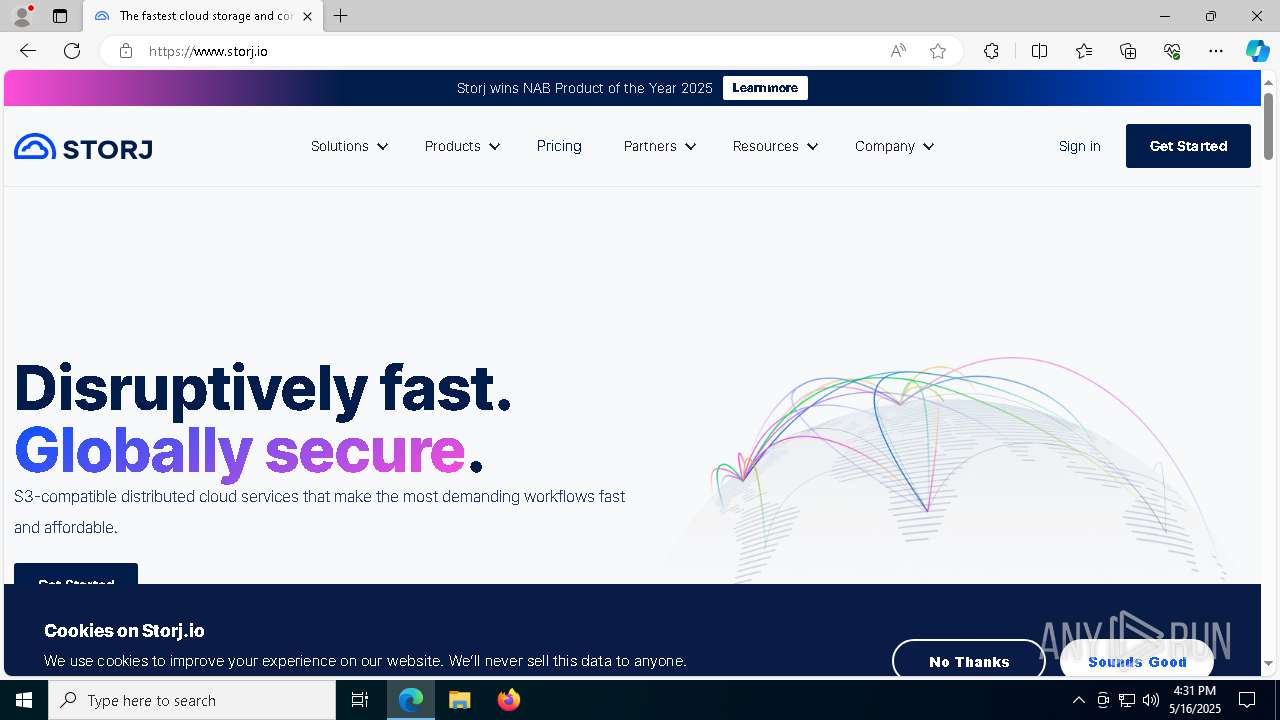Expand the Solutions menu
The width and height of the screenshot is (1280, 720).
349,146
